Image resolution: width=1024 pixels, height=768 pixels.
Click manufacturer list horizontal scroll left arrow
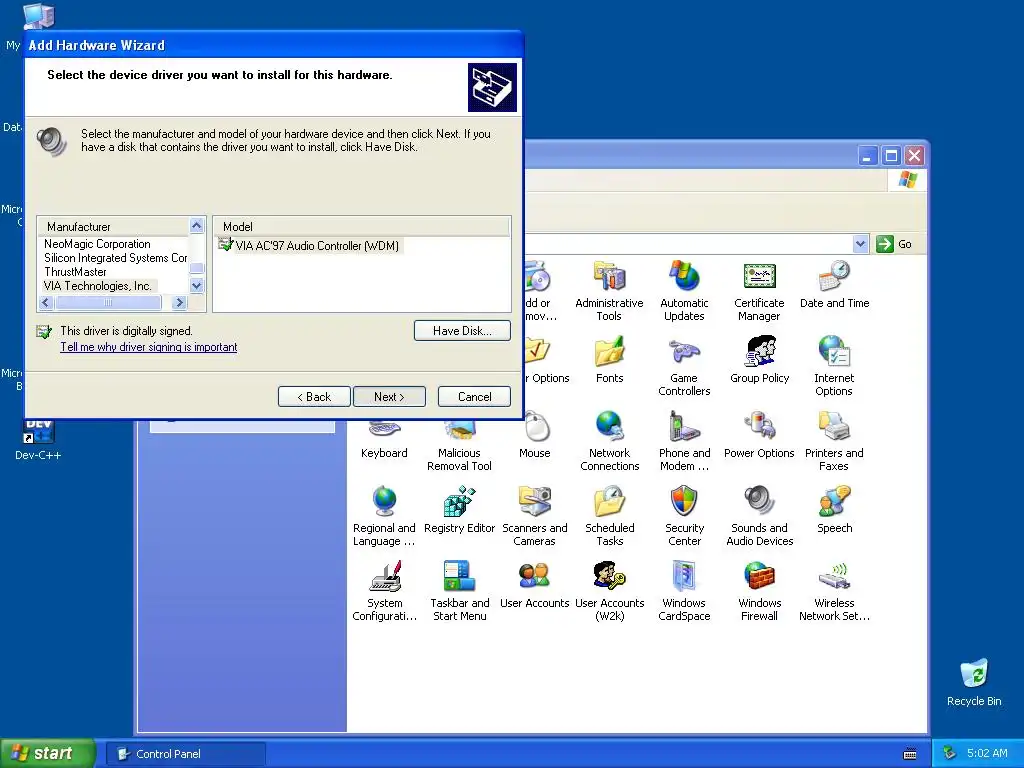(46, 302)
